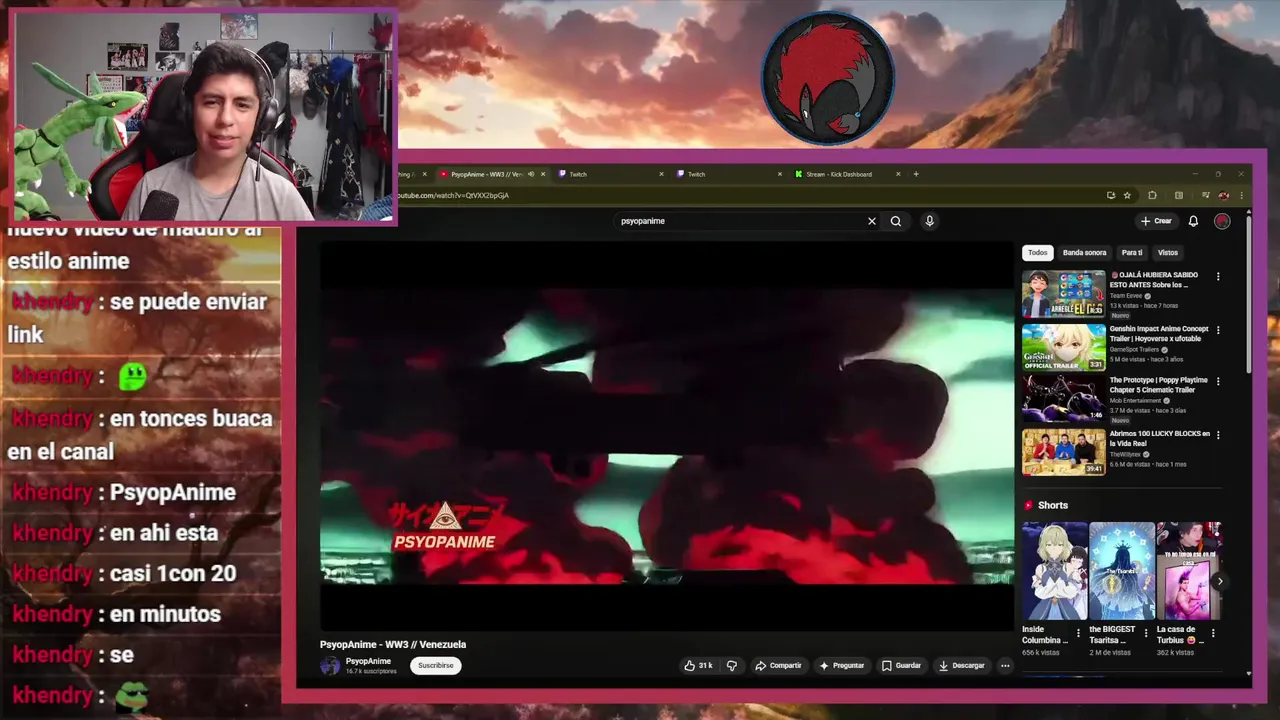Switch to the second Twitch browser tab
Screen dimensions: 1280x720
pos(727,174)
